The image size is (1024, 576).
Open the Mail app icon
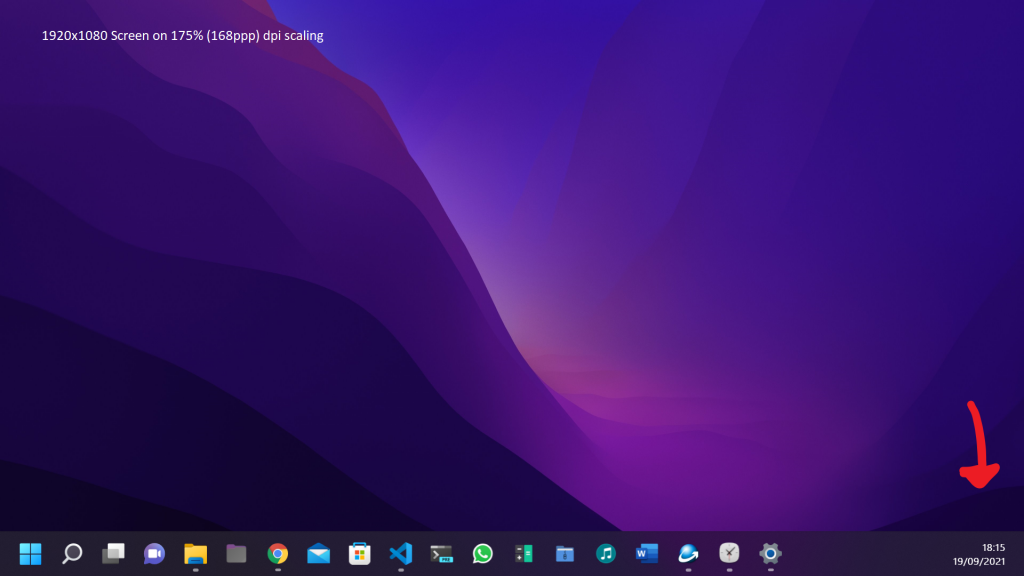(x=318, y=553)
